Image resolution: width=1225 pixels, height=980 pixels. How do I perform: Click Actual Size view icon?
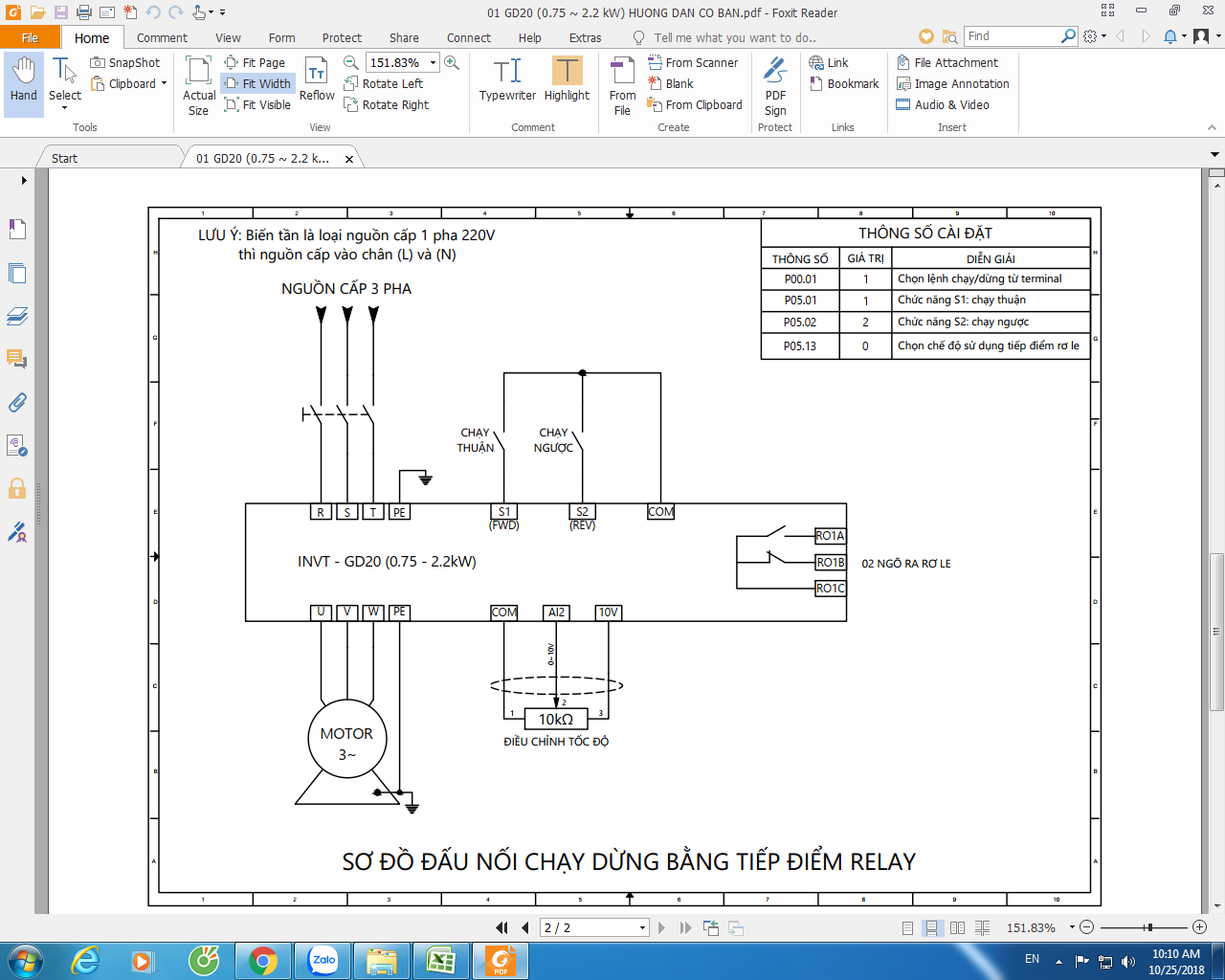point(198,86)
